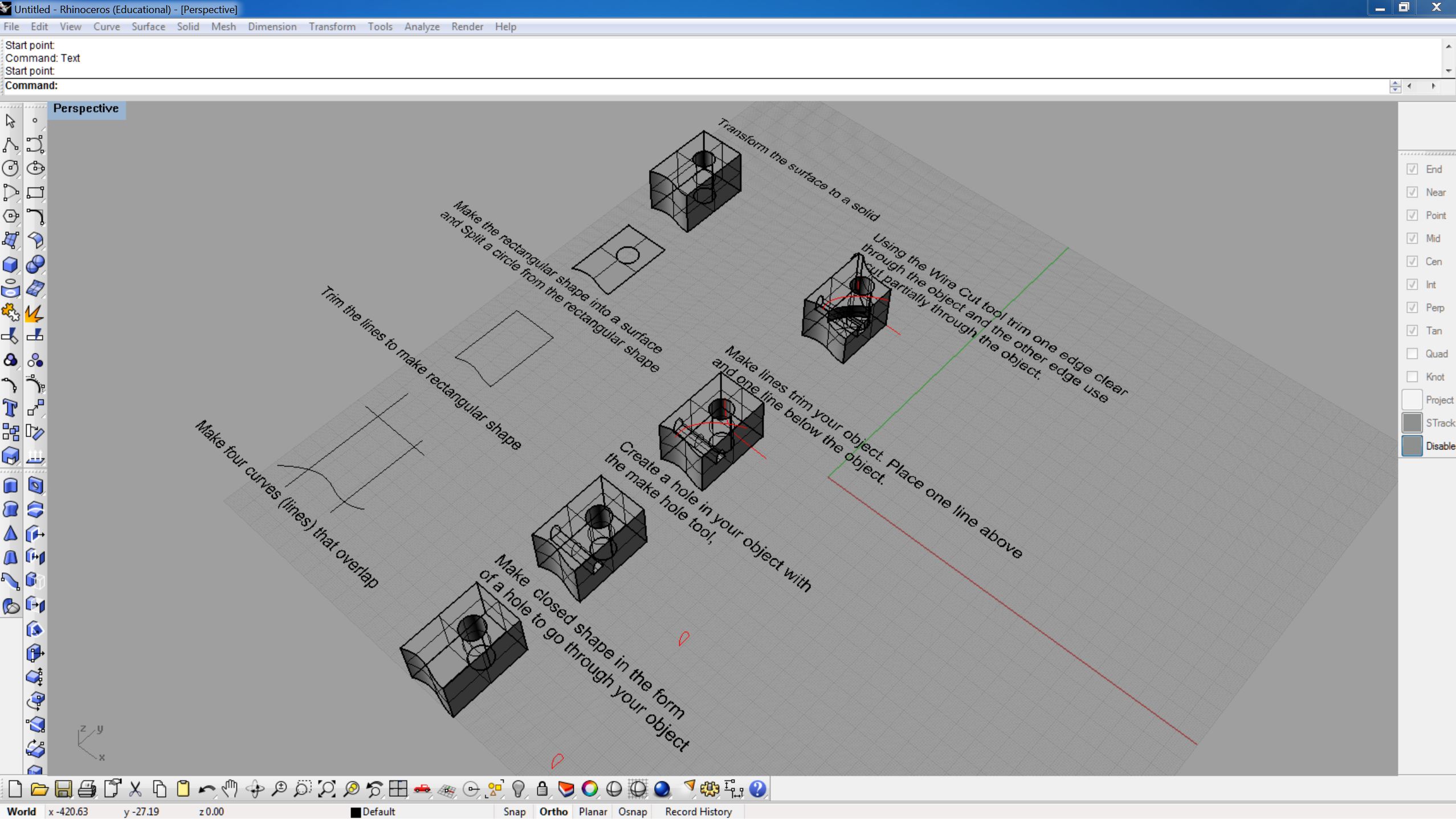The height and width of the screenshot is (819, 1456).
Task: Select the Text tool icon
Action: [10, 408]
